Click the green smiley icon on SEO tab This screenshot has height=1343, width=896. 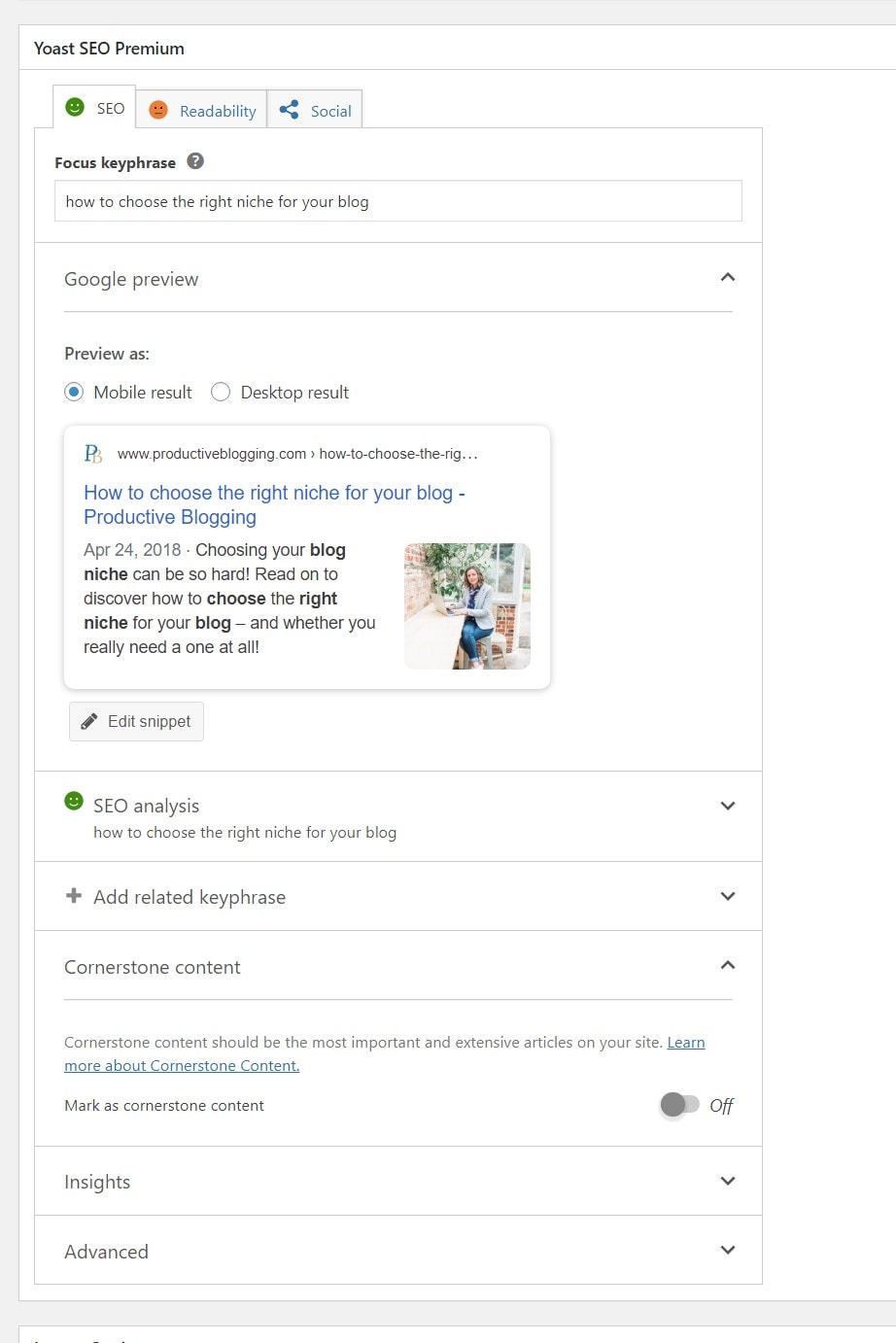click(75, 107)
